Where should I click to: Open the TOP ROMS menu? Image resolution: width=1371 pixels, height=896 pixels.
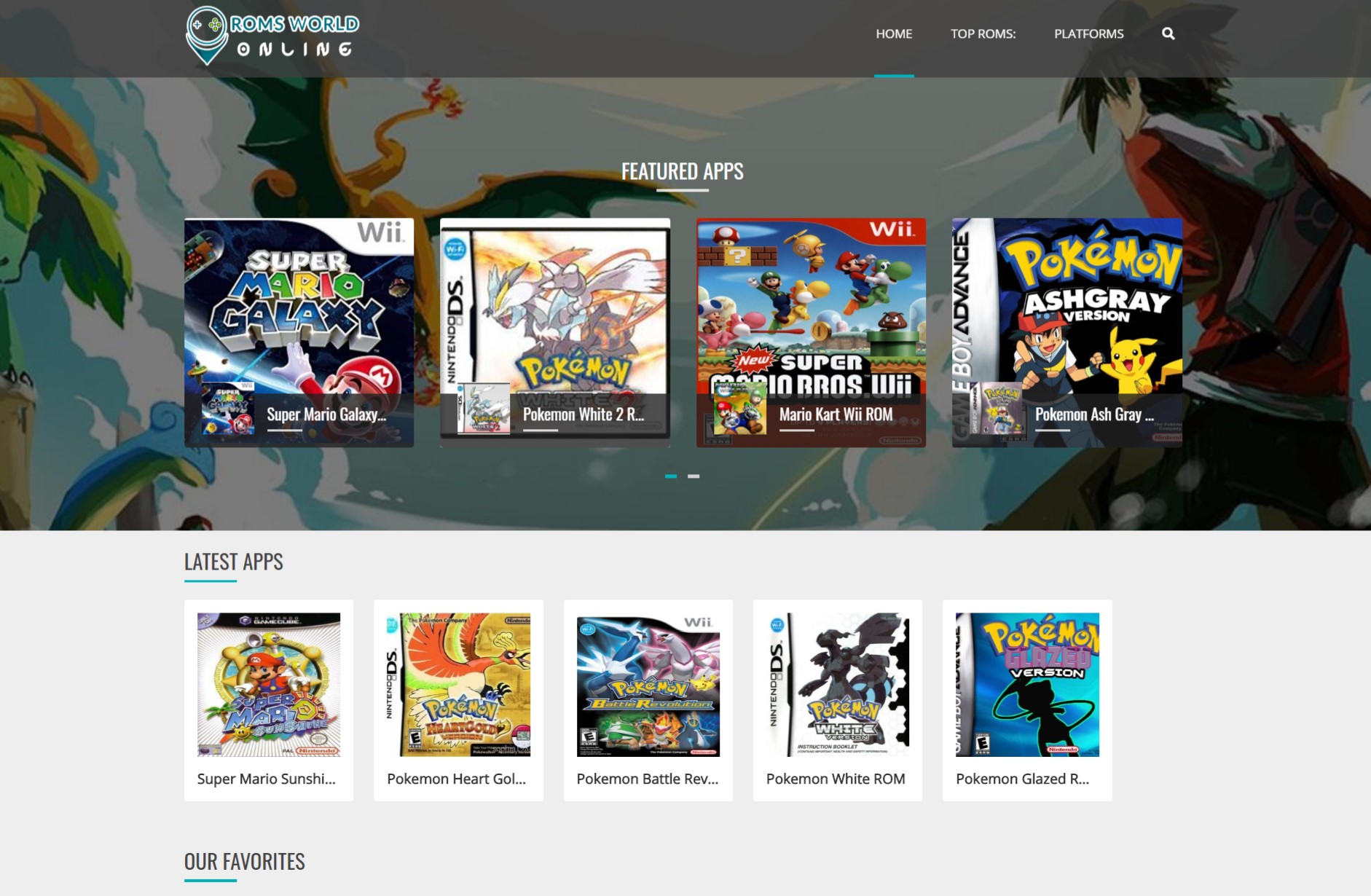pos(983,34)
